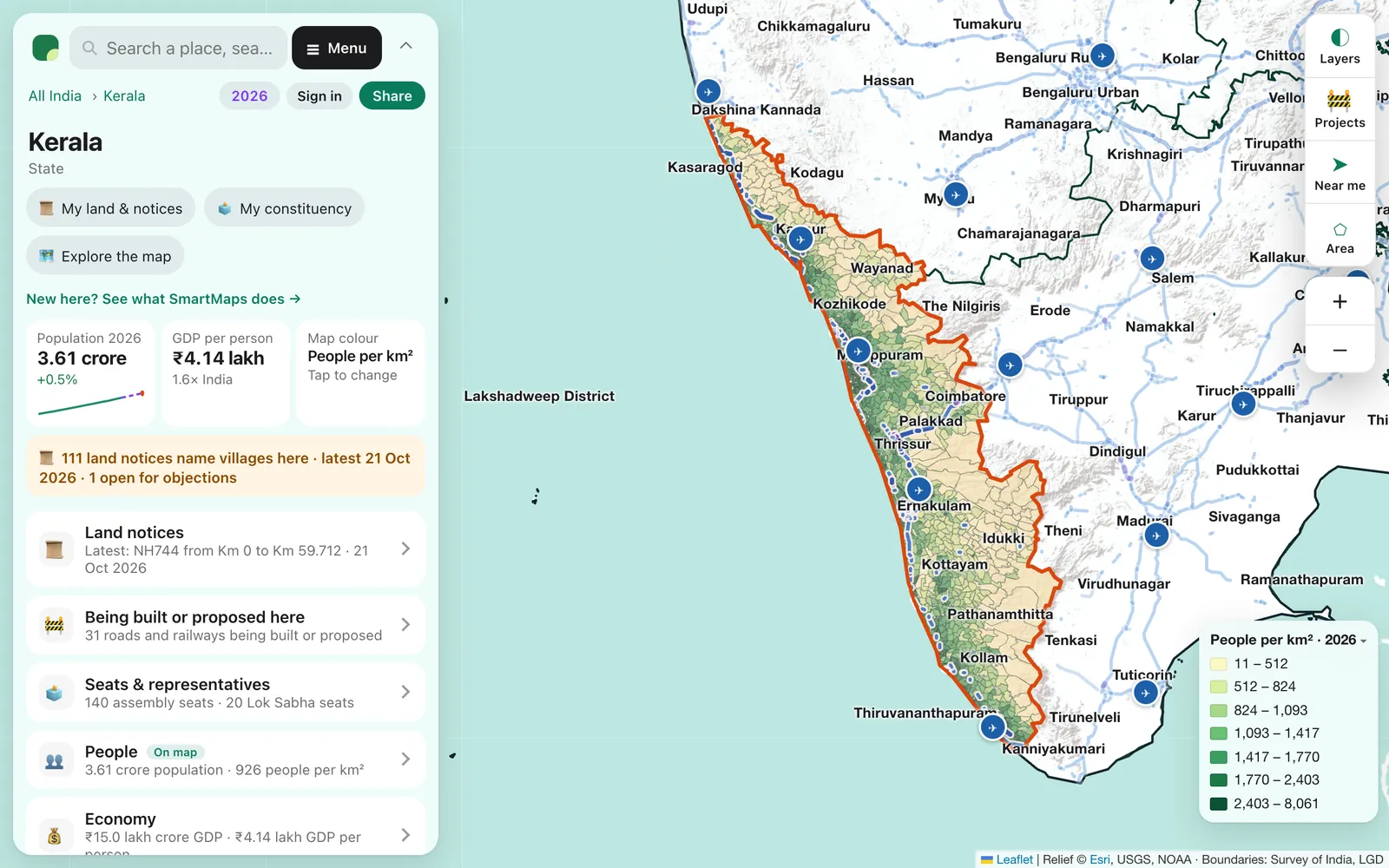Go to All India breadcrumb
The width and height of the screenshot is (1389, 868).
[55, 95]
